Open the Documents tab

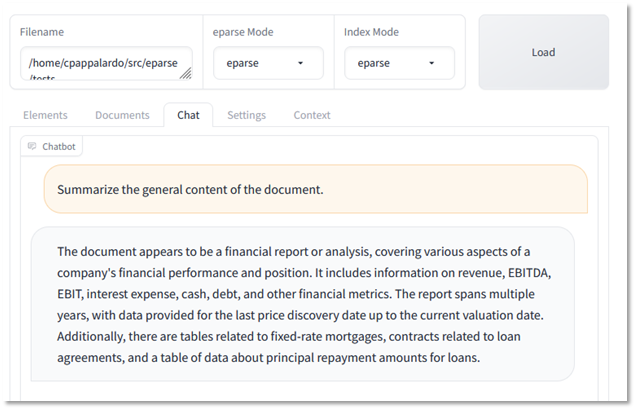tap(122, 115)
